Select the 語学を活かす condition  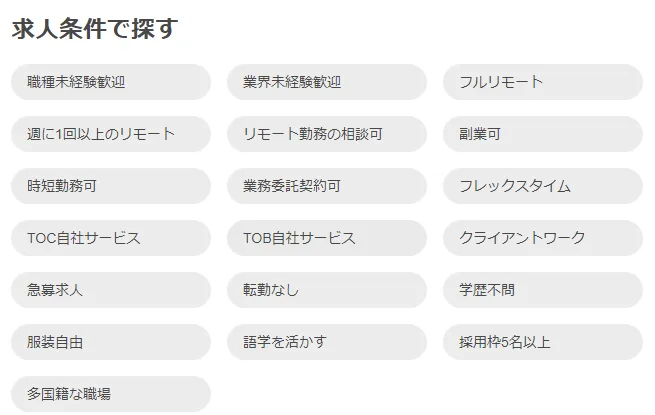pos(327,342)
